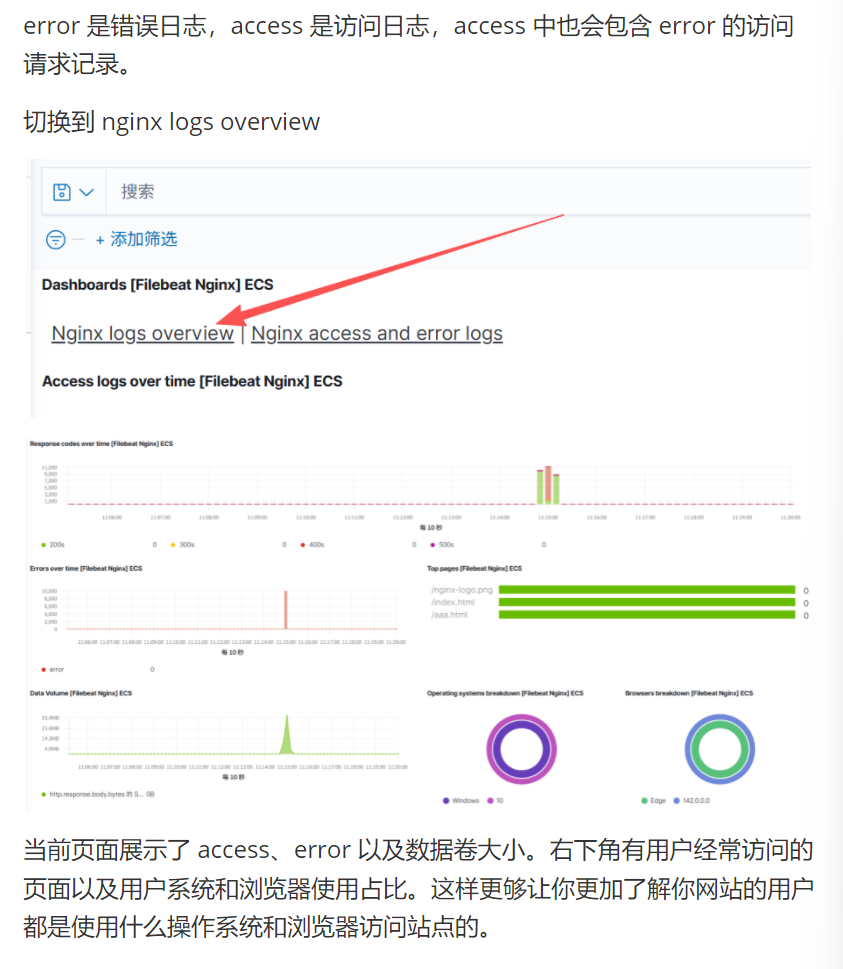Viewport: 843px width, 969px height.
Task: Click the 142.0.0.0 browser version legend
Action: click(692, 801)
